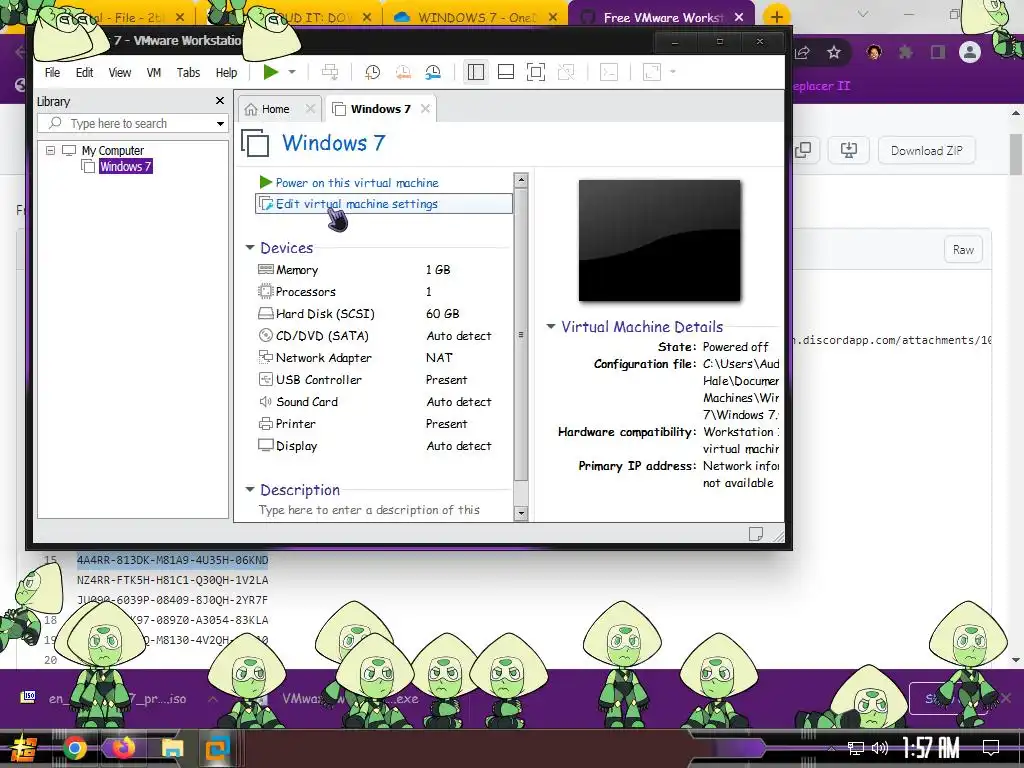
Task: Select the Processors device row
Action: pos(381,292)
